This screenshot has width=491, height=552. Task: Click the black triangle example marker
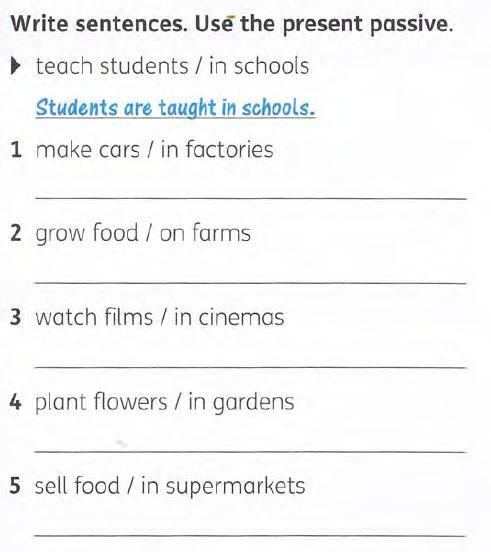16,66
